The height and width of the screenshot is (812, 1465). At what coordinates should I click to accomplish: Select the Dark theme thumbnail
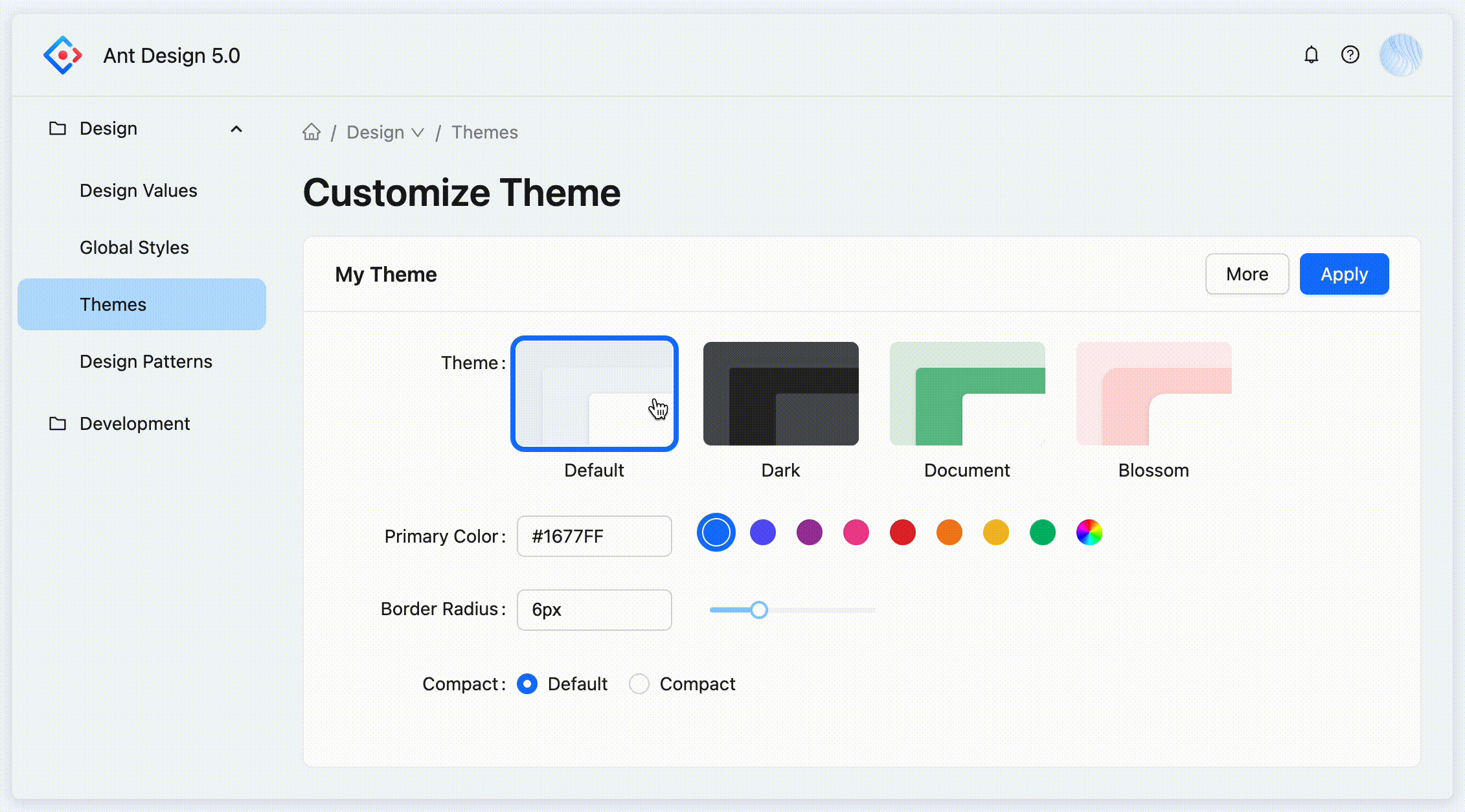coord(780,394)
